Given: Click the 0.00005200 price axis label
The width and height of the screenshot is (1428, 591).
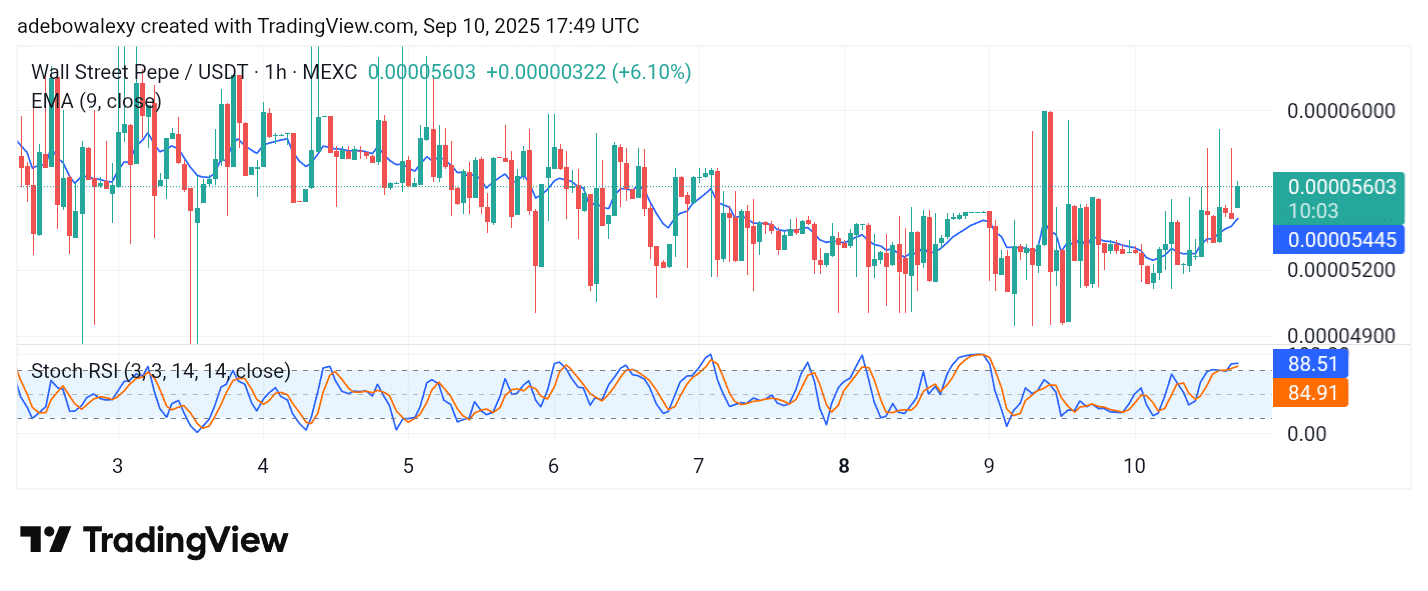Looking at the screenshot, I should coord(1341,270).
